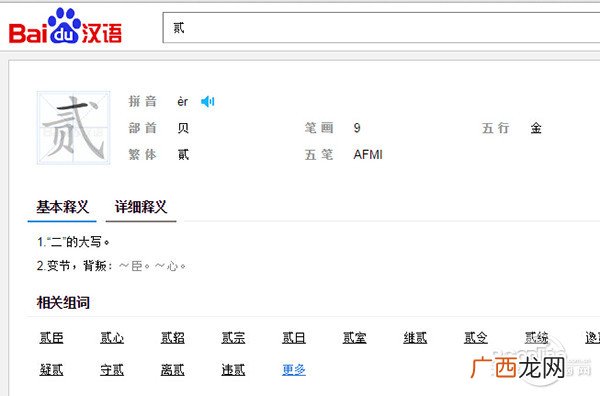Click 更多 to show more words
The image size is (600, 396).
click(x=293, y=370)
